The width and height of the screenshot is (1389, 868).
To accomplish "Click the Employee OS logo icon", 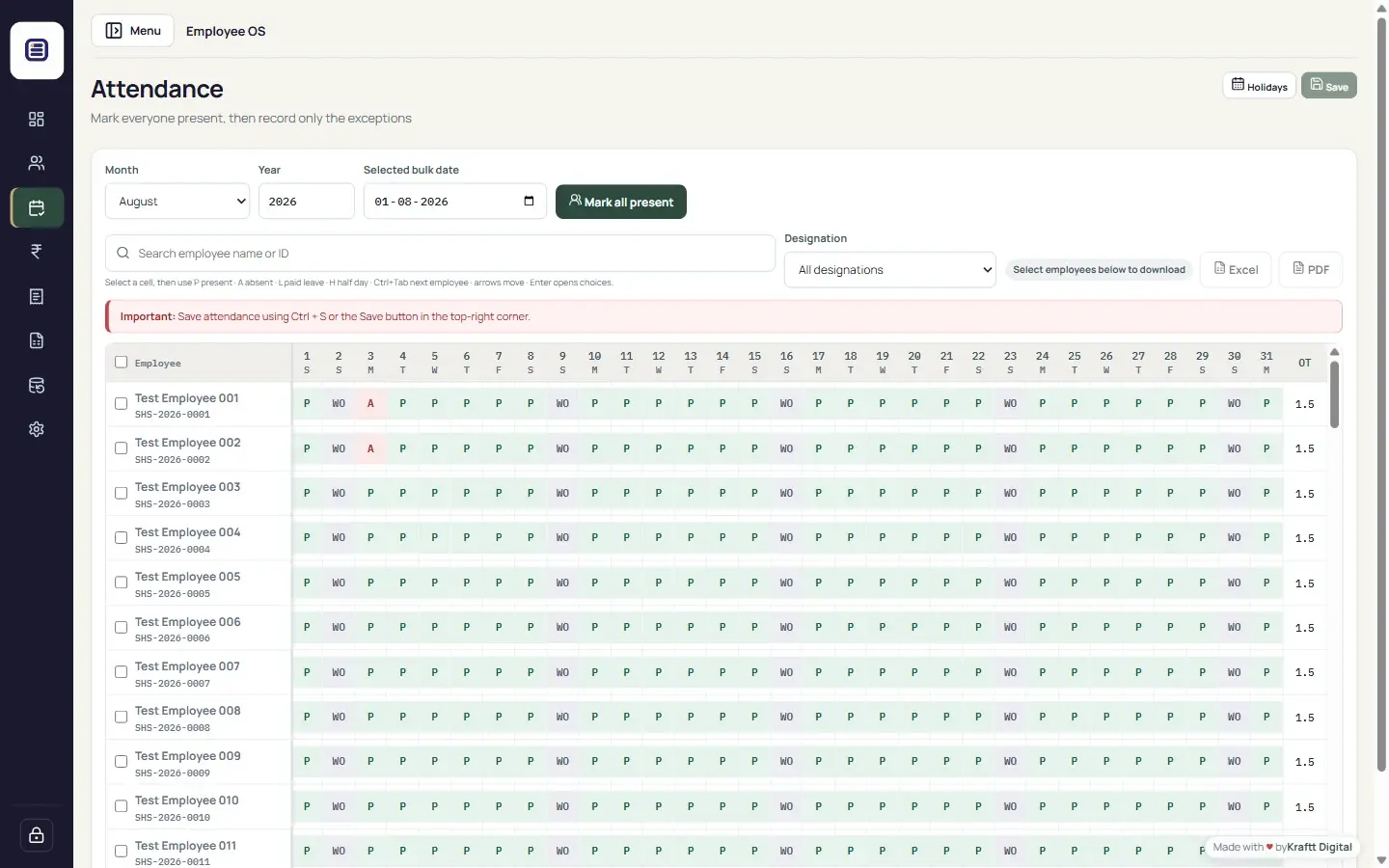I will (37, 50).
